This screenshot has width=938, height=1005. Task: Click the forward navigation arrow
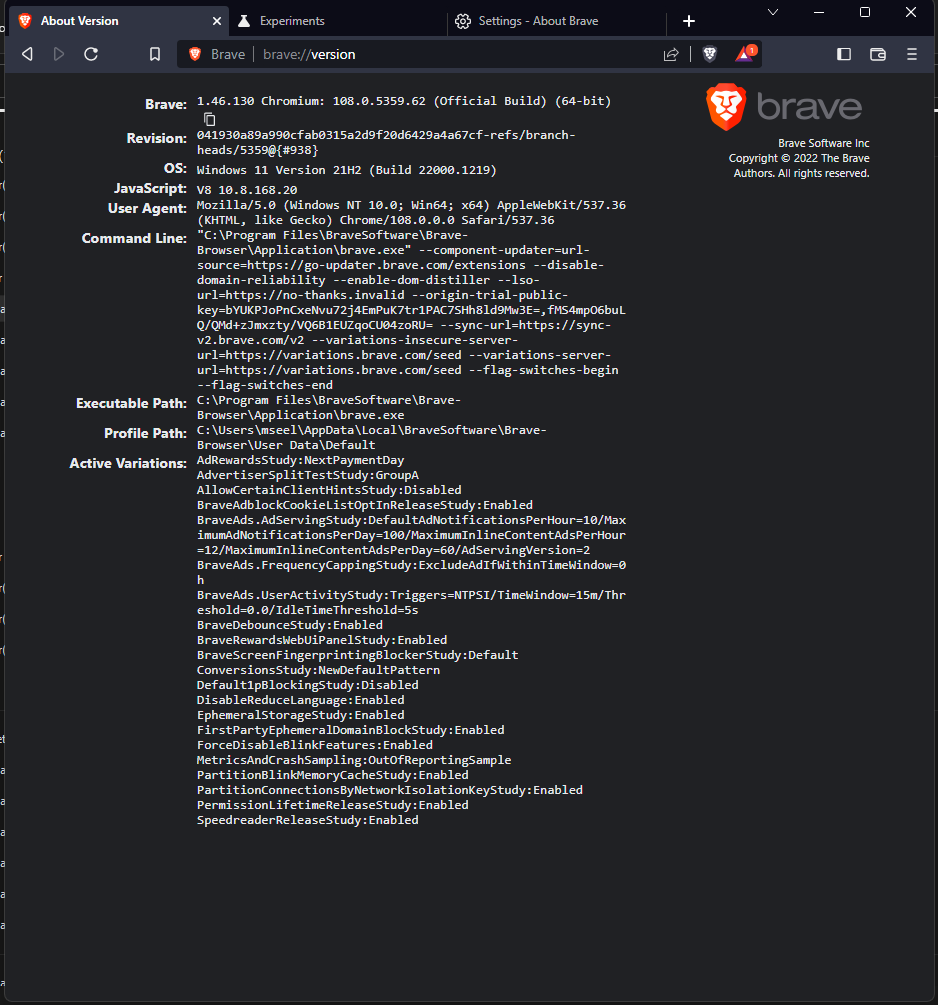point(59,54)
